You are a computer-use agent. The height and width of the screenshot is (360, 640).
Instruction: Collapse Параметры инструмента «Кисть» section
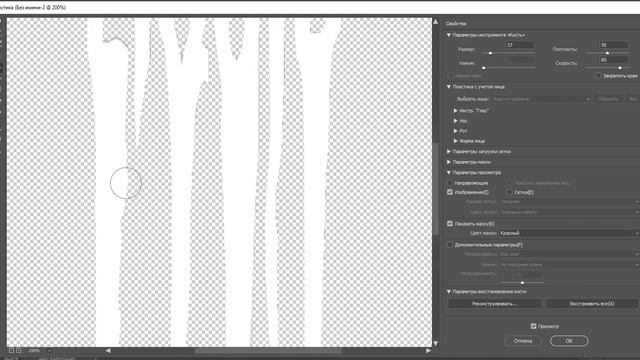tap(449, 36)
